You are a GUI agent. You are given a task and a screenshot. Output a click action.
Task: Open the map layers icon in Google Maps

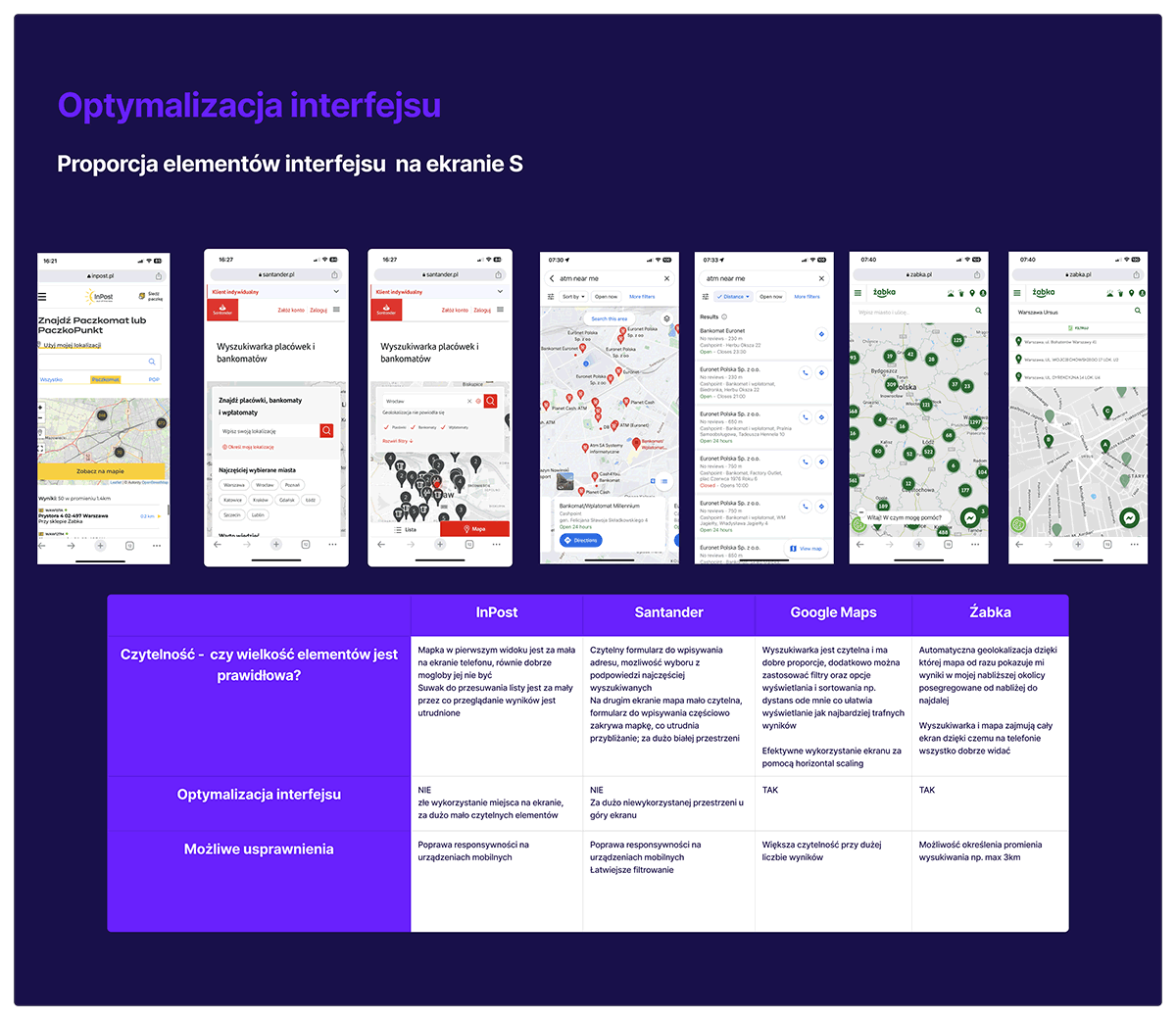[667, 318]
